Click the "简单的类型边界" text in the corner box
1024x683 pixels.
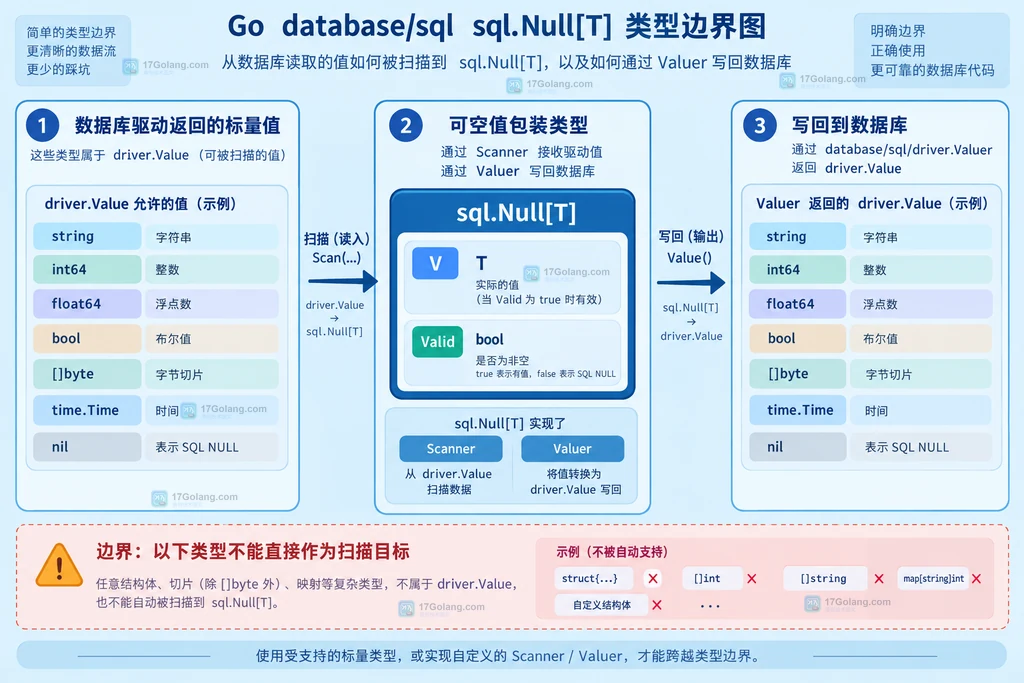pos(71,33)
